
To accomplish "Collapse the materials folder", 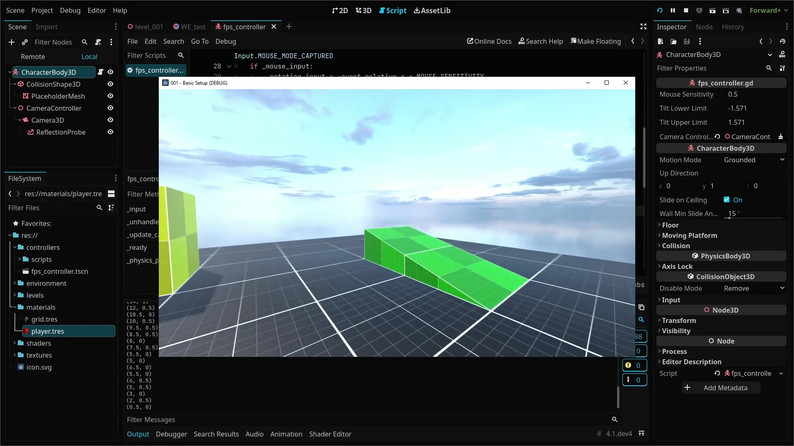I will (14, 307).
